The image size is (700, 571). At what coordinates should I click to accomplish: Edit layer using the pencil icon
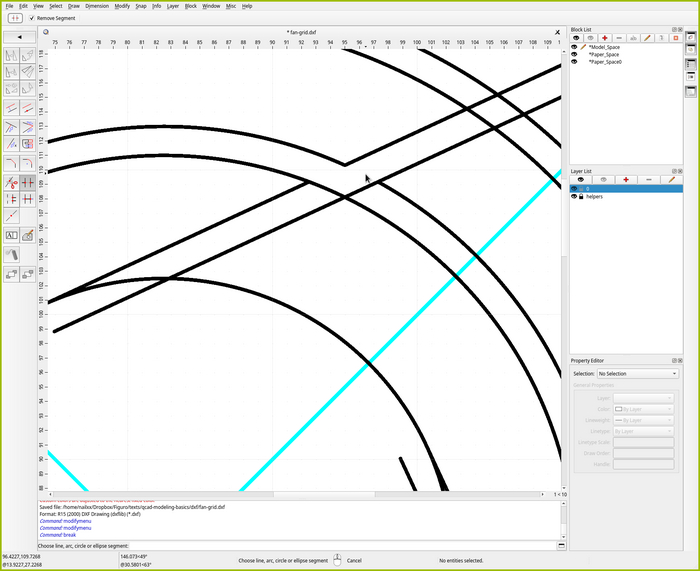click(x=671, y=179)
